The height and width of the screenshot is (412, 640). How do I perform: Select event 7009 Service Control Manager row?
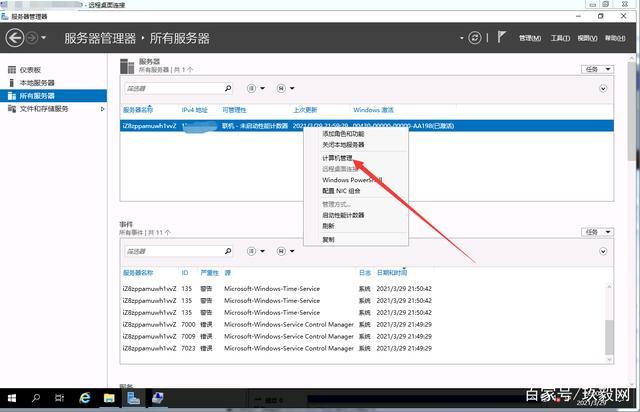point(278,336)
